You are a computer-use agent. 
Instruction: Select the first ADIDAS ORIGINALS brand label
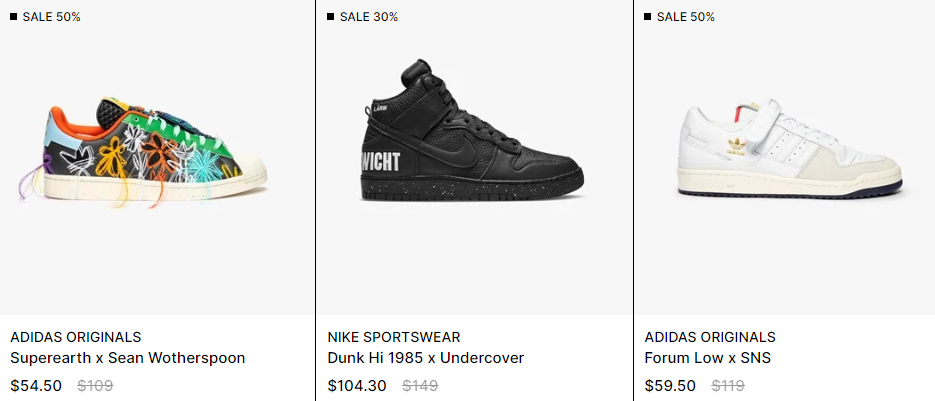click(76, 337)
